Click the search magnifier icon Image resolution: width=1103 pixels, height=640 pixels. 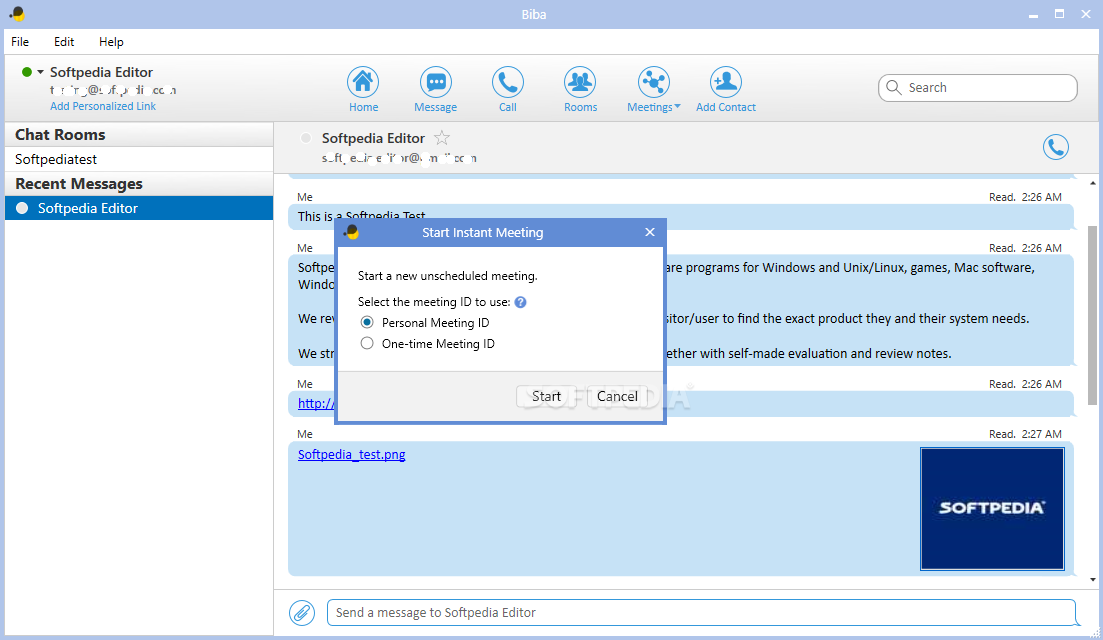click(894, 87)
